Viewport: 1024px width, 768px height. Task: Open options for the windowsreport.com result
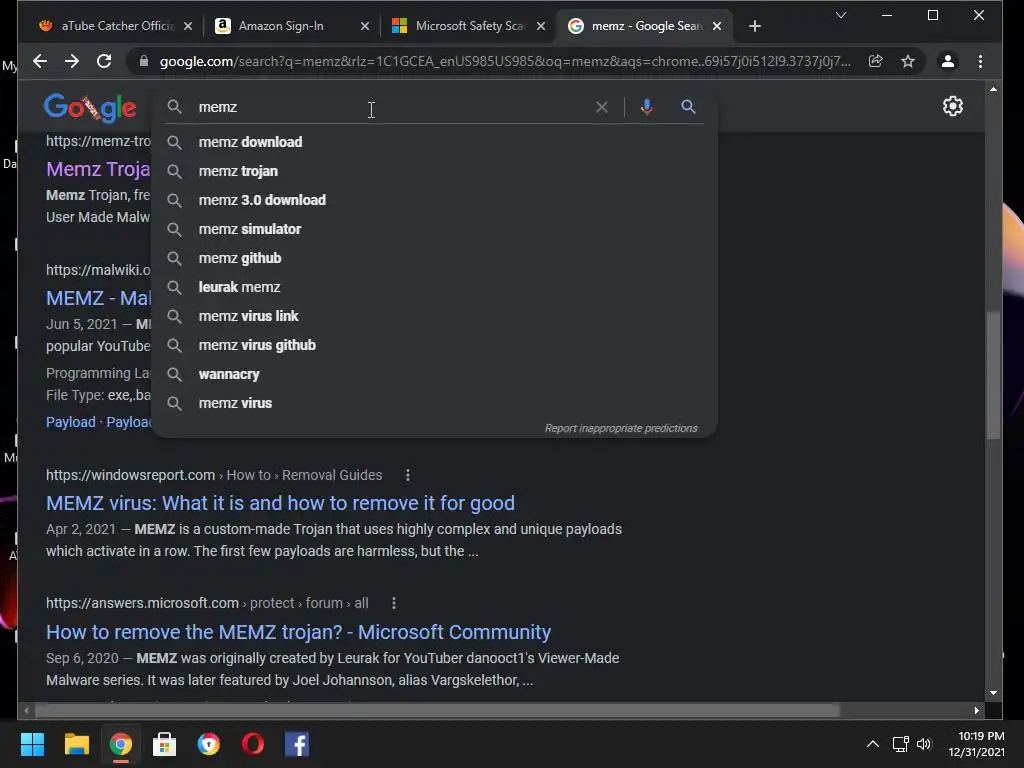click(408, 475)
